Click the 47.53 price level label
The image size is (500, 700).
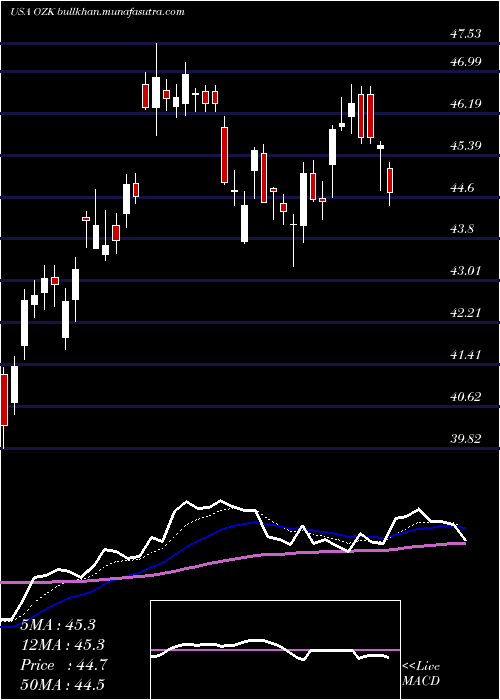[466, 33]
